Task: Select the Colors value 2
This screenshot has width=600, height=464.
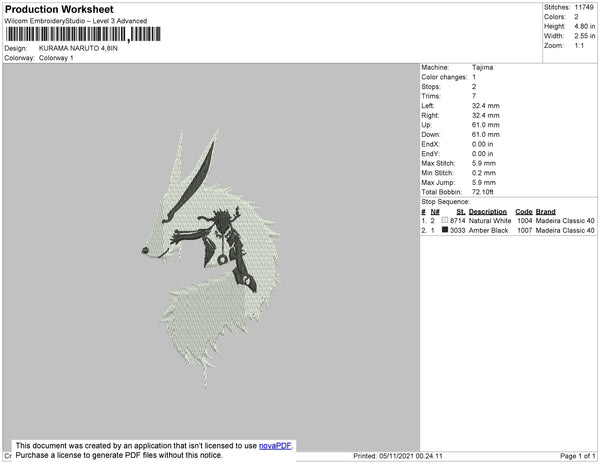Action: [576, 17]
